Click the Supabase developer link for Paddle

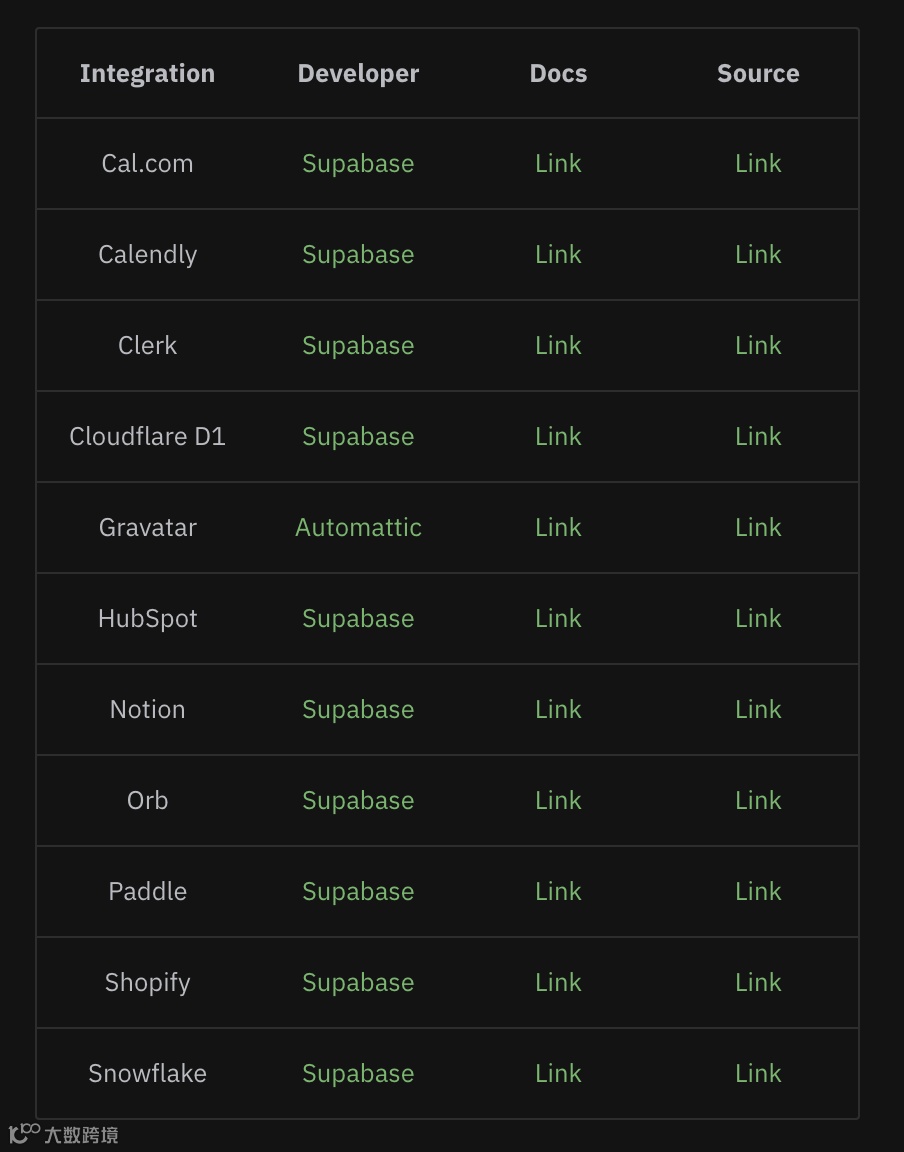[358, 892]
